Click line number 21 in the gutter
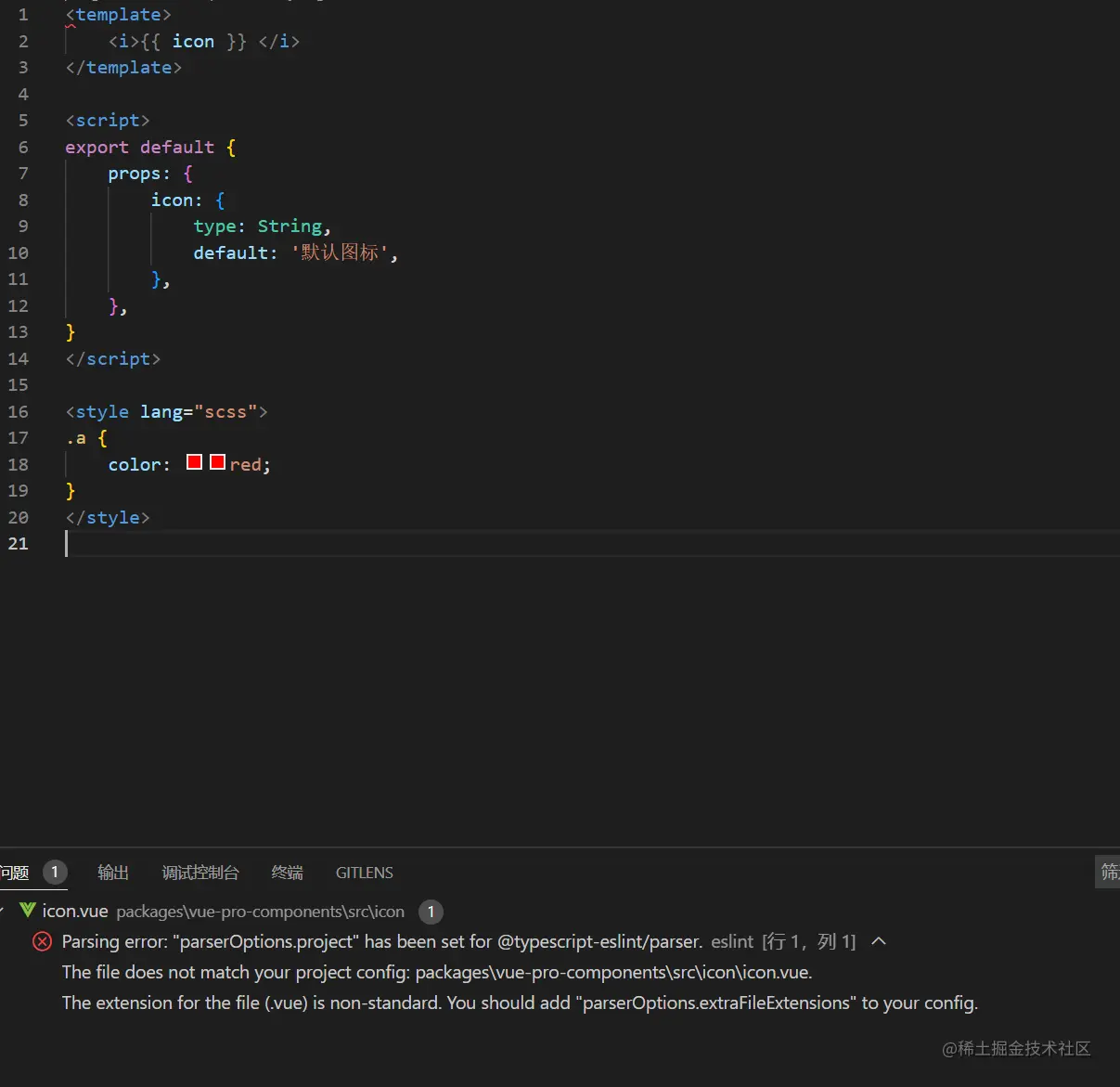Image resolution: width=1120 pixels, height=1087 pixels. 19,544
